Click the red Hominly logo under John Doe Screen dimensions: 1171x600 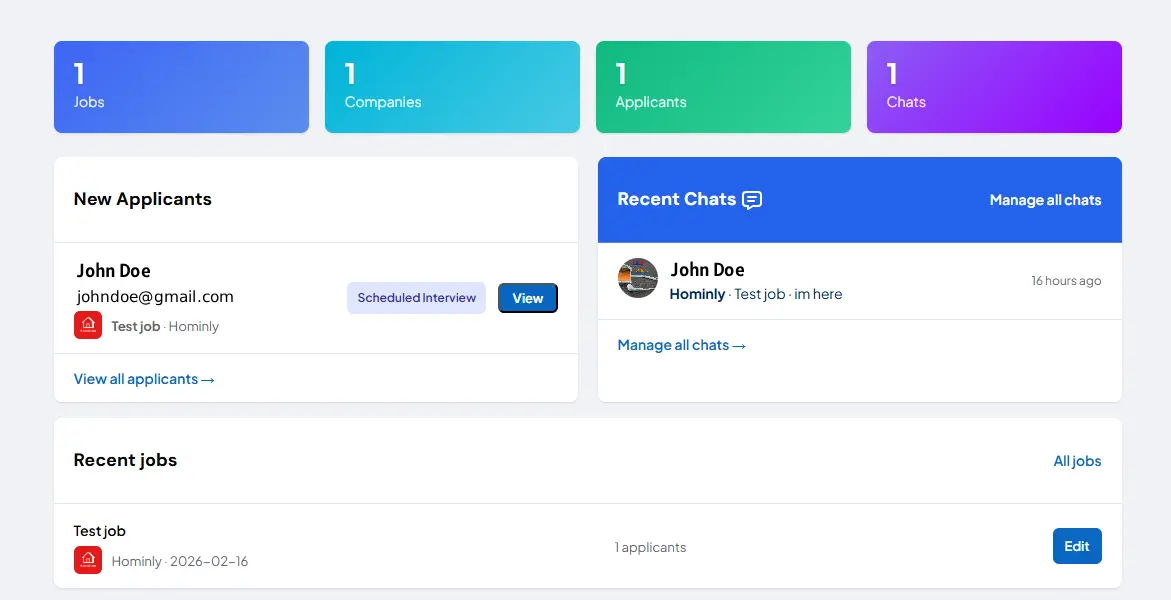88,325
